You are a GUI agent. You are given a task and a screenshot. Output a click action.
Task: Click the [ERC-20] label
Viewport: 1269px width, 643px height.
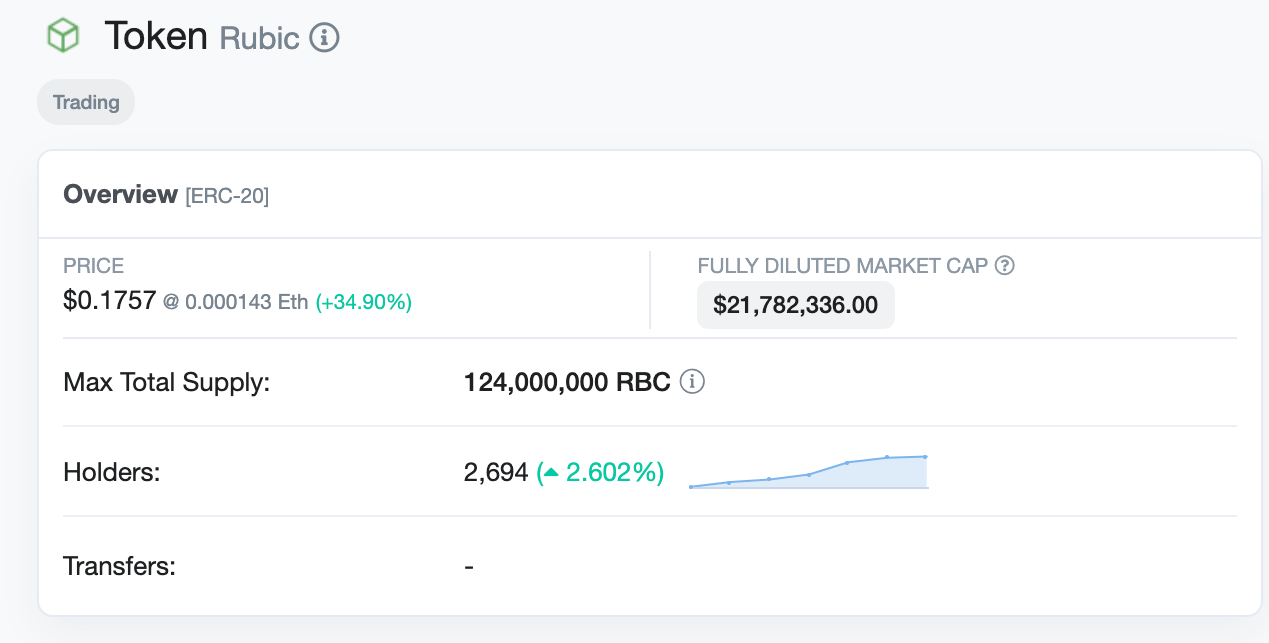pos(227,196)
